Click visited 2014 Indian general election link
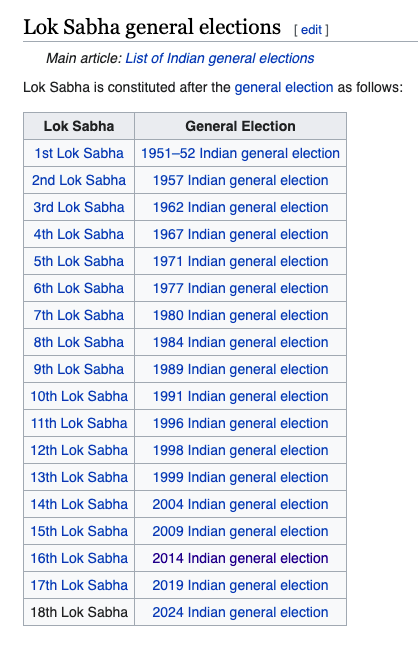This screenshot has width=418, height=650. 241,558
